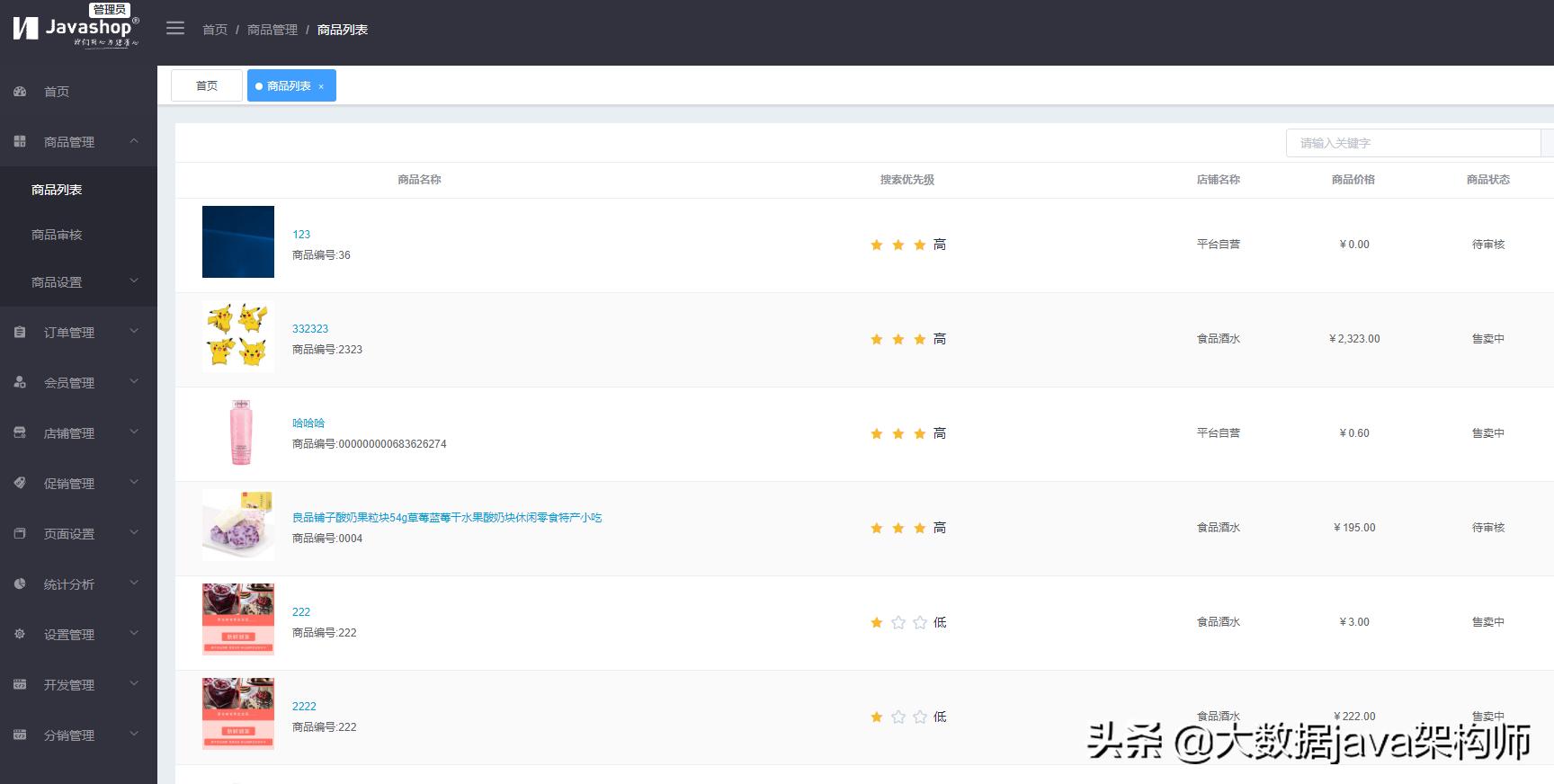
Task: Click the user icon beside 会员管理
Action: coord(20,383)
